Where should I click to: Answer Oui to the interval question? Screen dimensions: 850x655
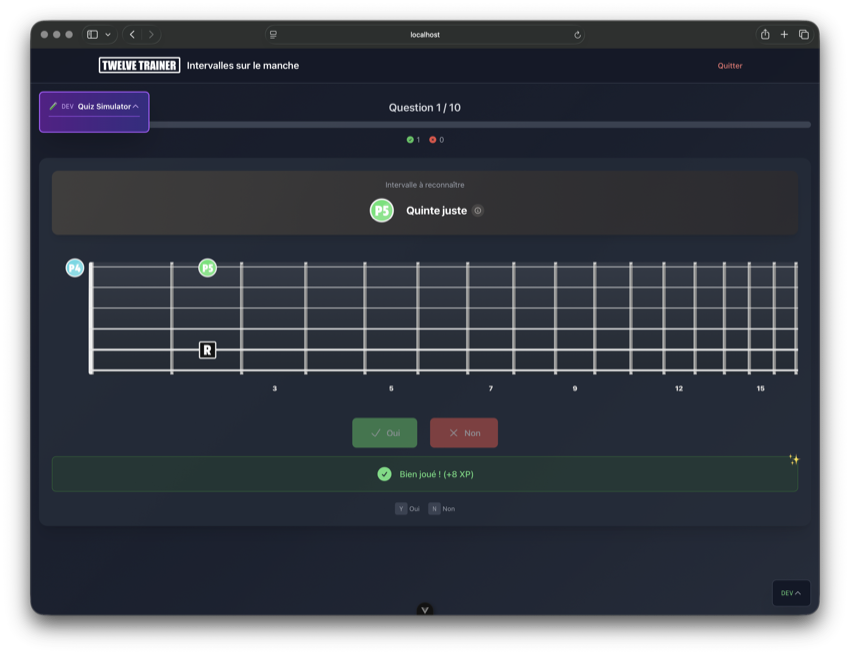[x=385, y=433]
